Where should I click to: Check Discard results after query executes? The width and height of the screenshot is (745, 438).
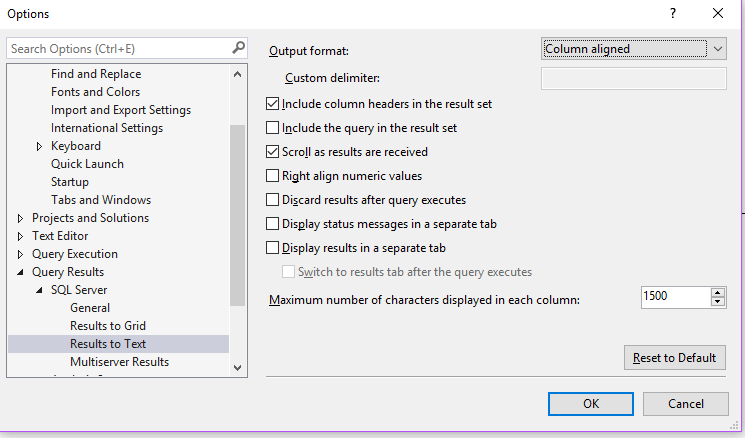(273, 200)
